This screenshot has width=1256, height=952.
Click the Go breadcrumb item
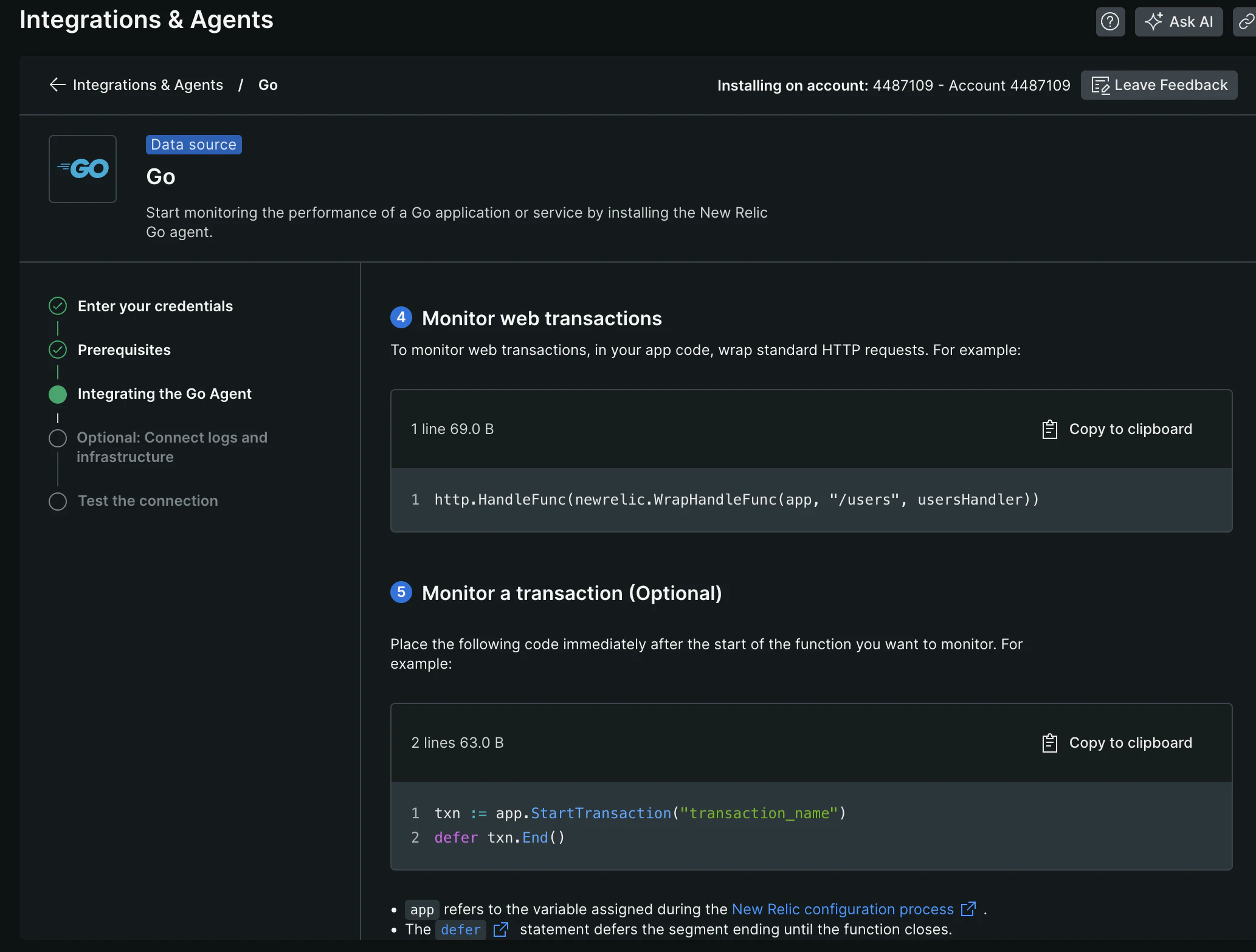coord(268,85)
